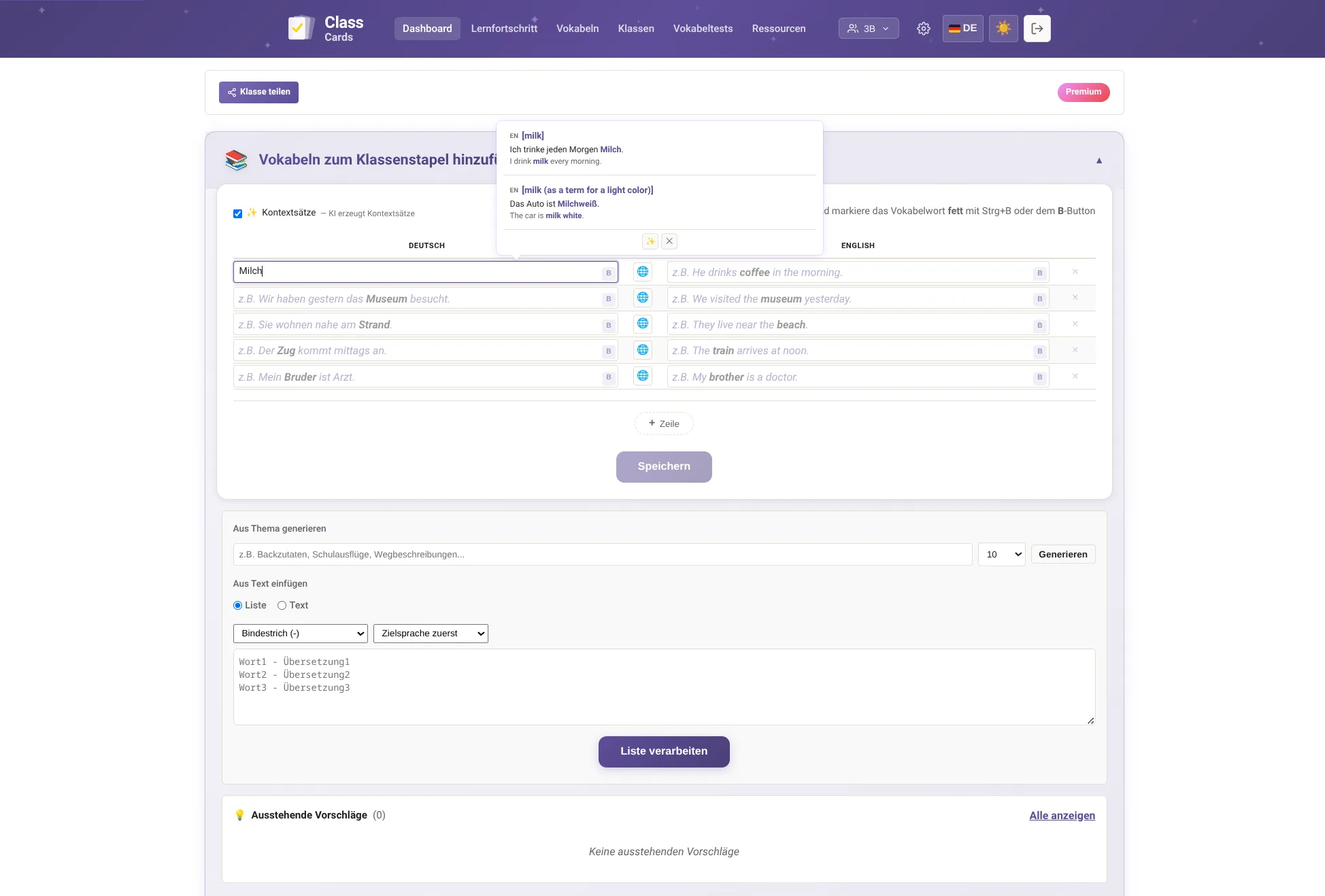1325x896 pixels.
Task: Close the milk context sentence popup
Action: click(669, 241)
